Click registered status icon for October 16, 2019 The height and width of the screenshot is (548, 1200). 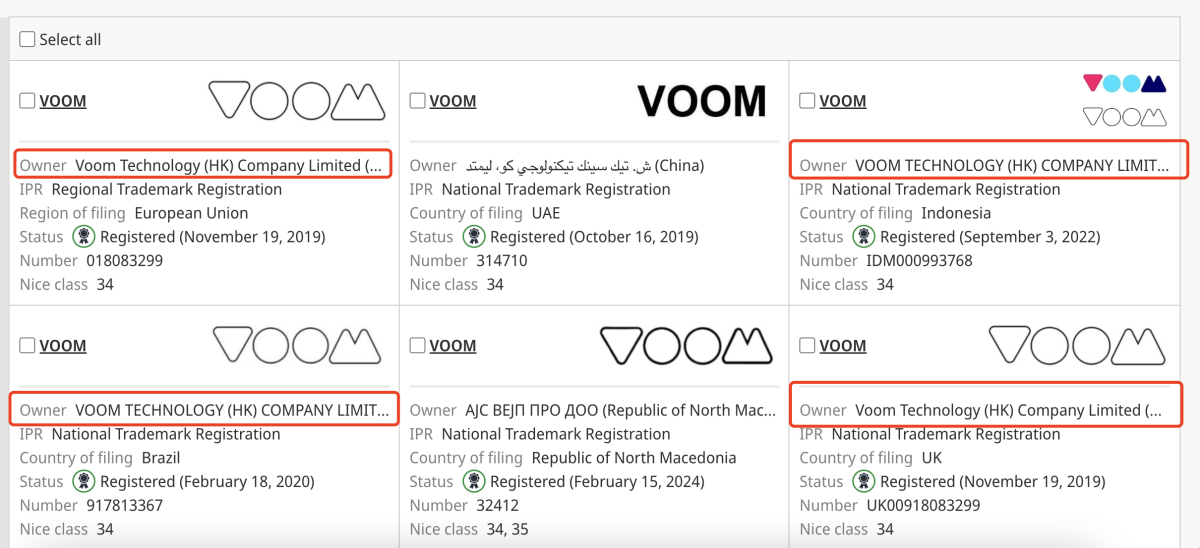click(x=474, y=237)
